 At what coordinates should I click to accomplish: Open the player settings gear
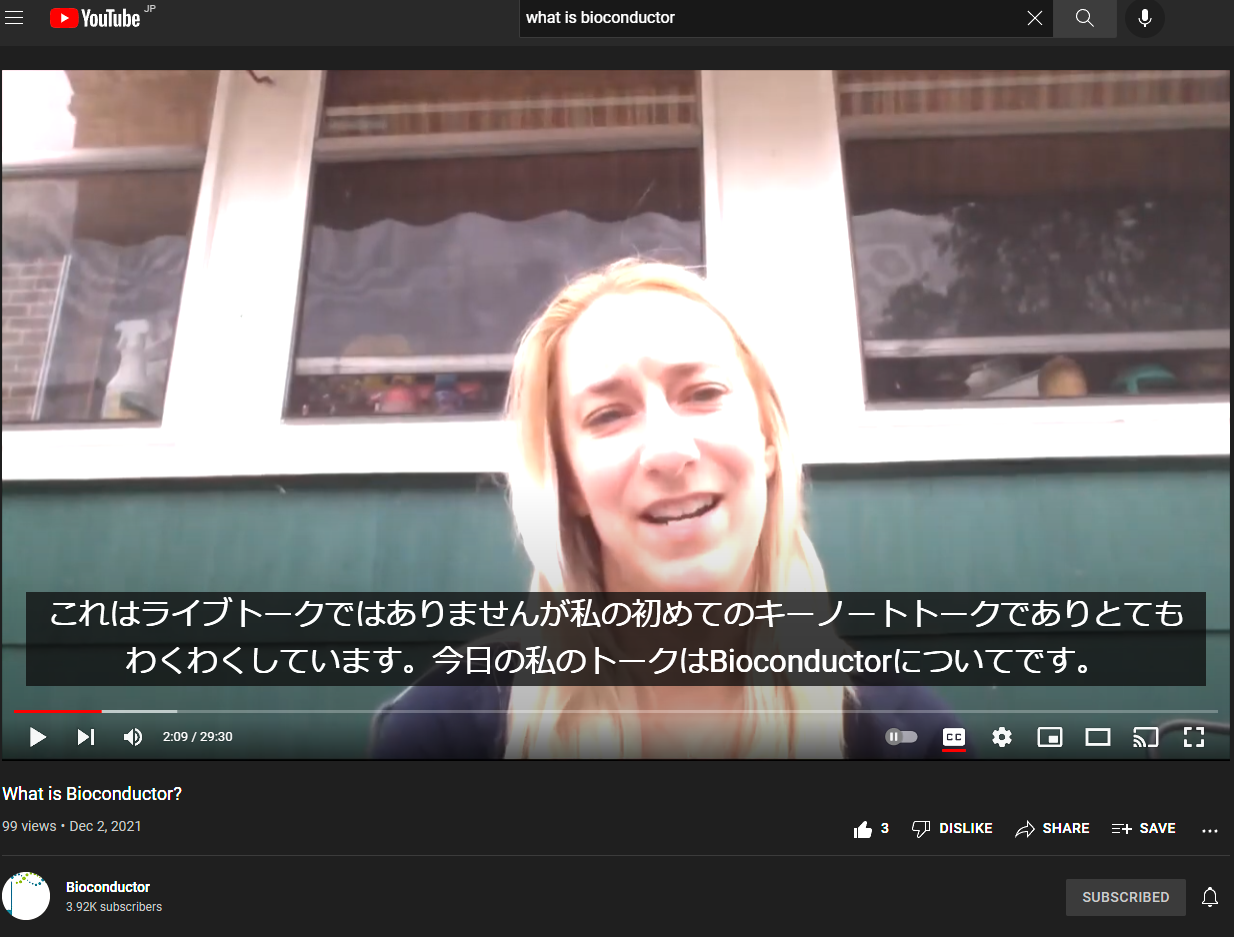coord(1002,737)
